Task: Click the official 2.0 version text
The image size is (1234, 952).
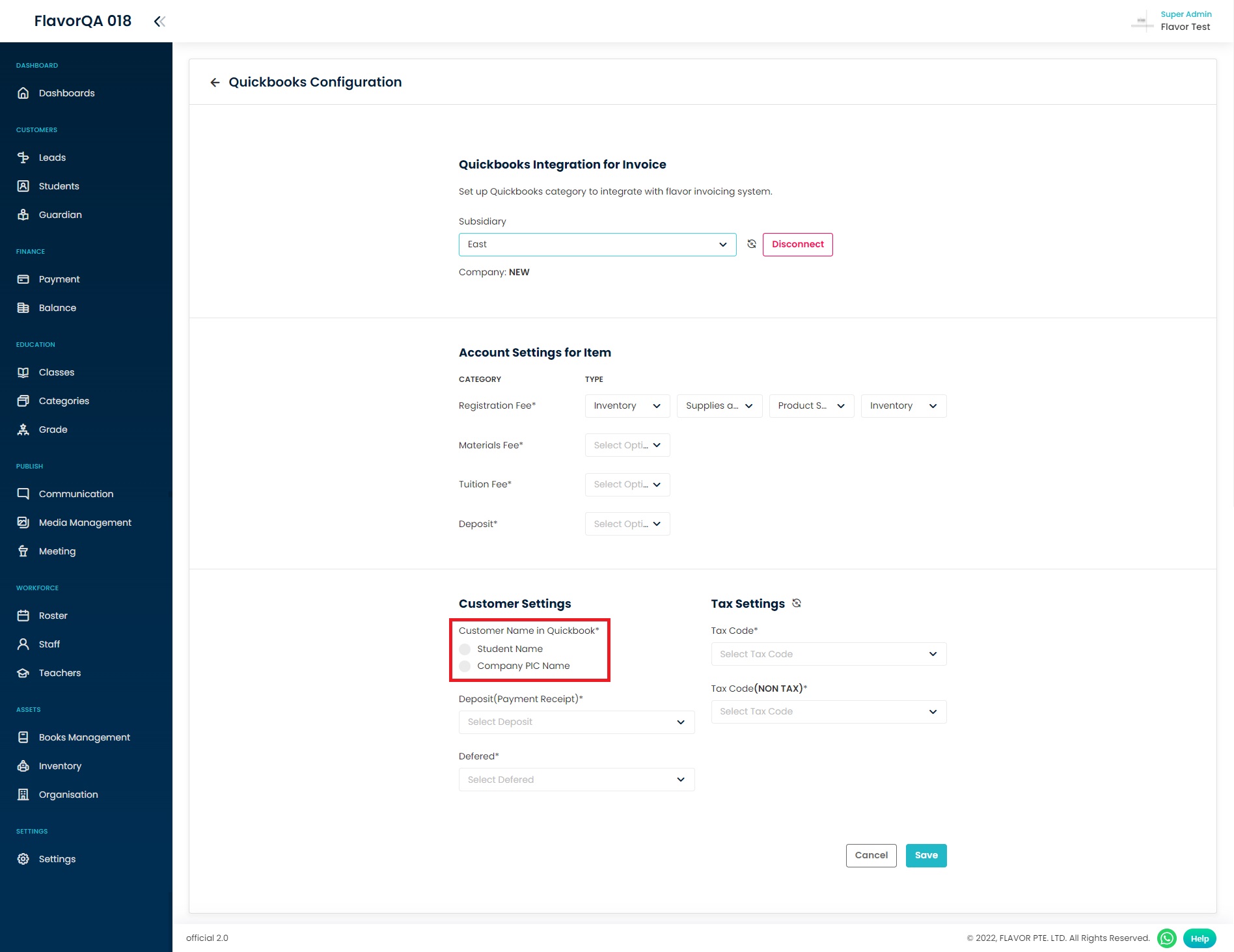Action: pos(207,938)
